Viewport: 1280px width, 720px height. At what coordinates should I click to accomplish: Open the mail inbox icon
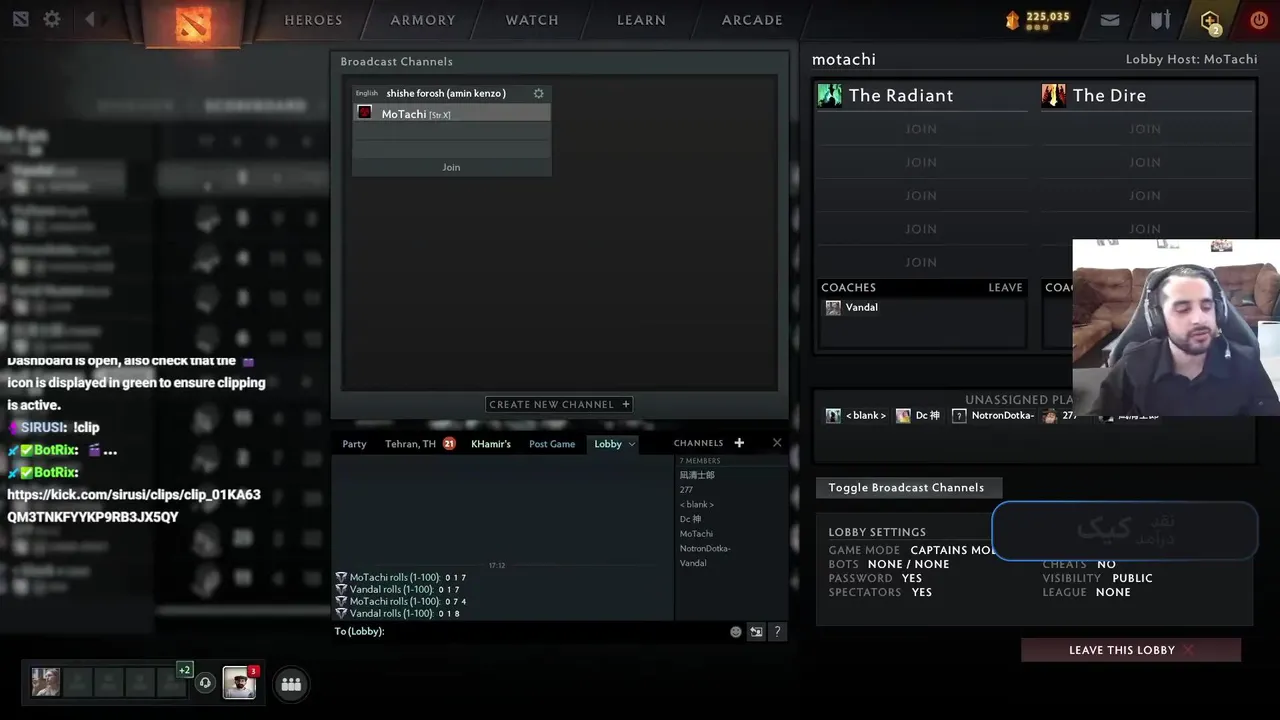(x=1110, y=20)
